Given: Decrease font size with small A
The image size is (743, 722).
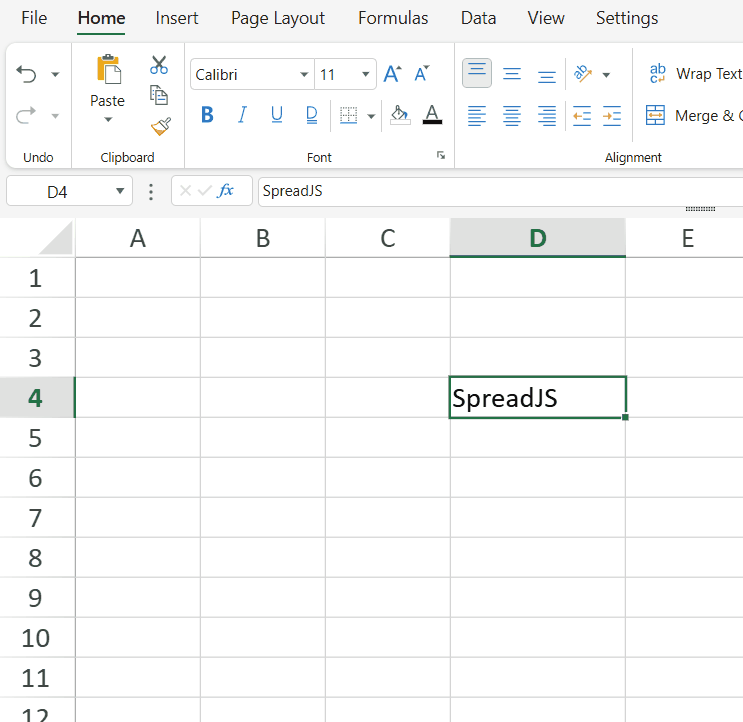Looking at the screenshot, I should tap(422, 74).
